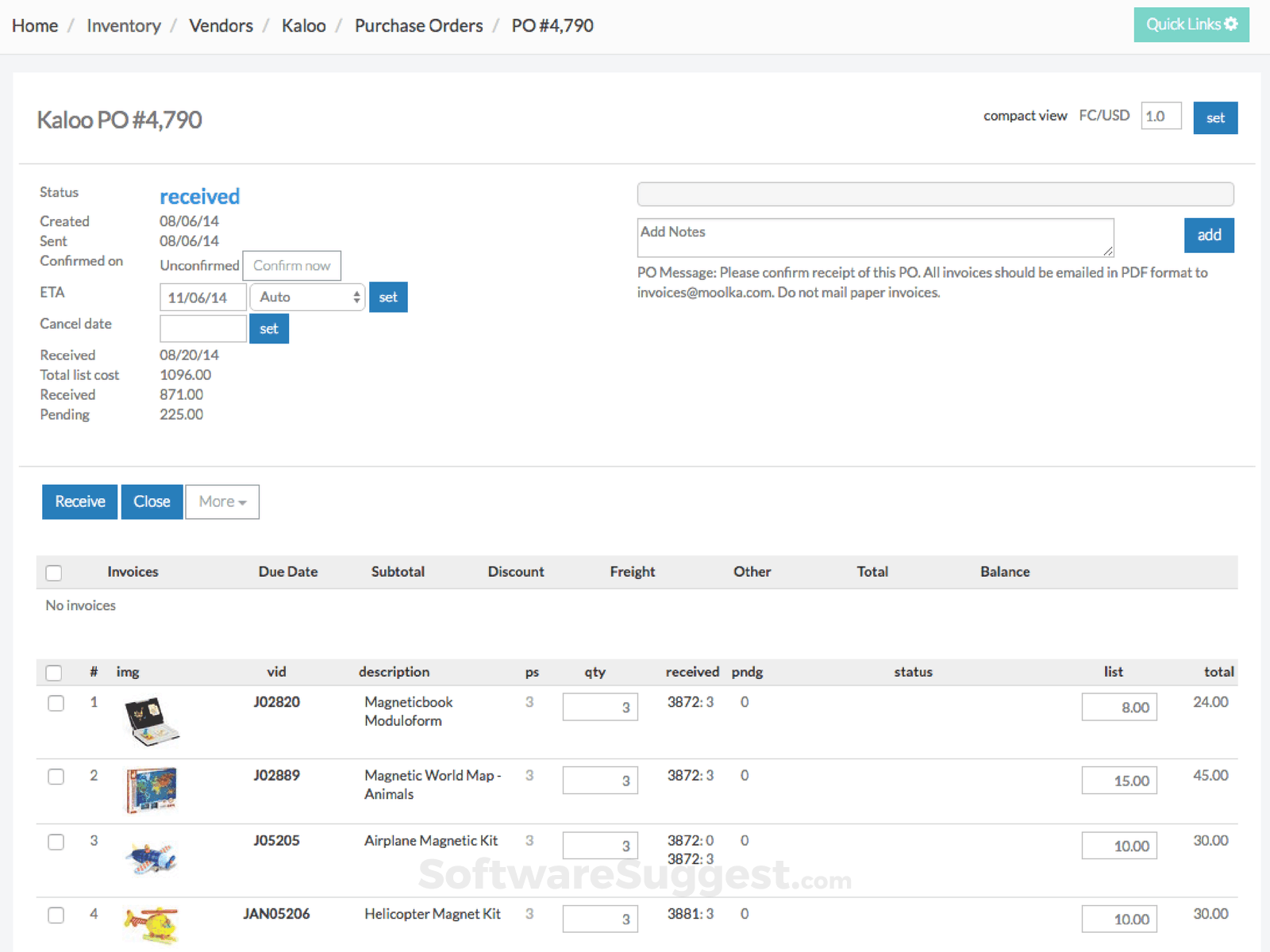Switch to compact view
This screenshot has height=952, width=1270.
pyautogui.click(x=1025, y=115)
